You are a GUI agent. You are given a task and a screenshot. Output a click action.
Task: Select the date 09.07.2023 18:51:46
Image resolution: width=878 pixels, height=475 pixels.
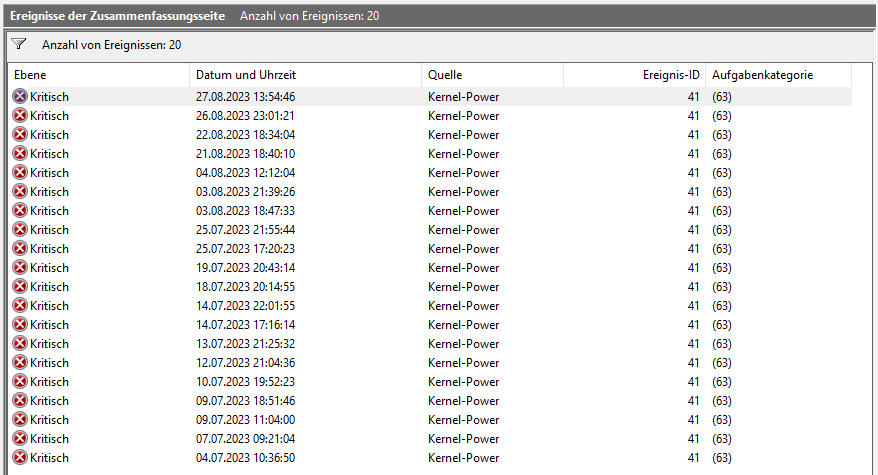click(x=245, y=402)
